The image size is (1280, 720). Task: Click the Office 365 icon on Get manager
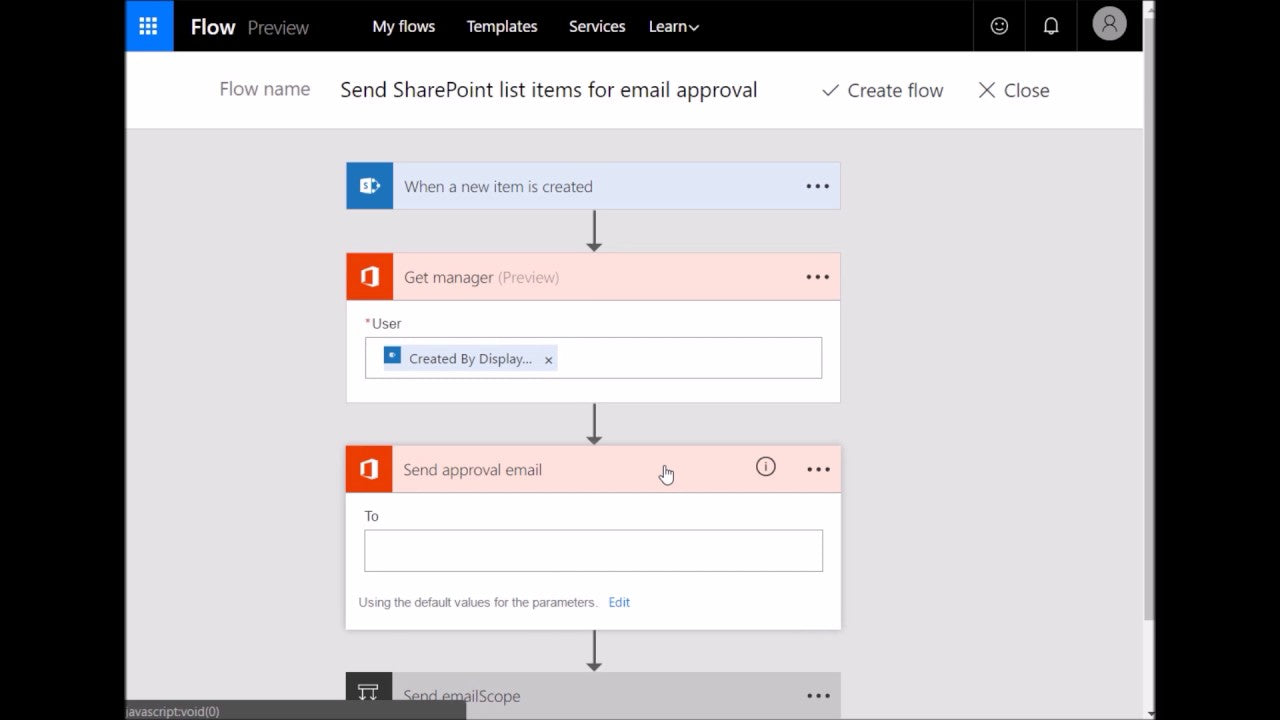(x=369, y=277)
